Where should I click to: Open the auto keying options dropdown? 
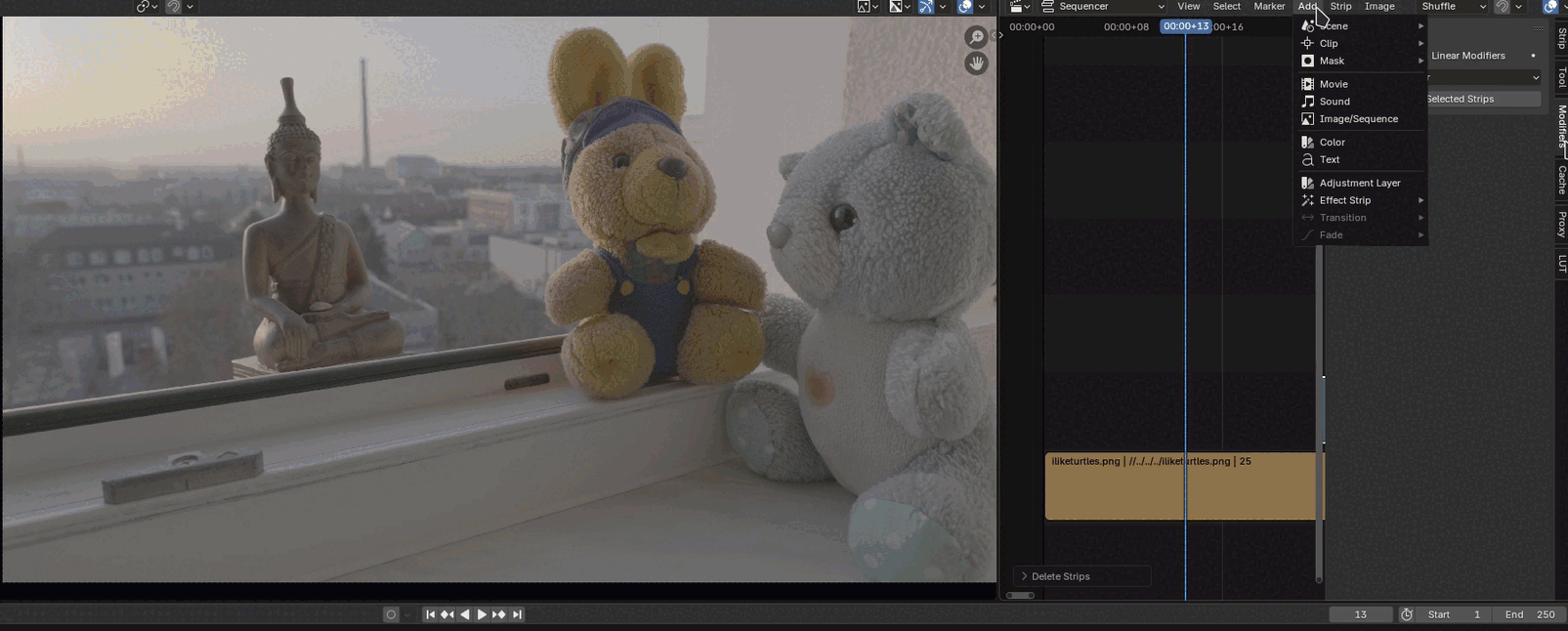407,614
